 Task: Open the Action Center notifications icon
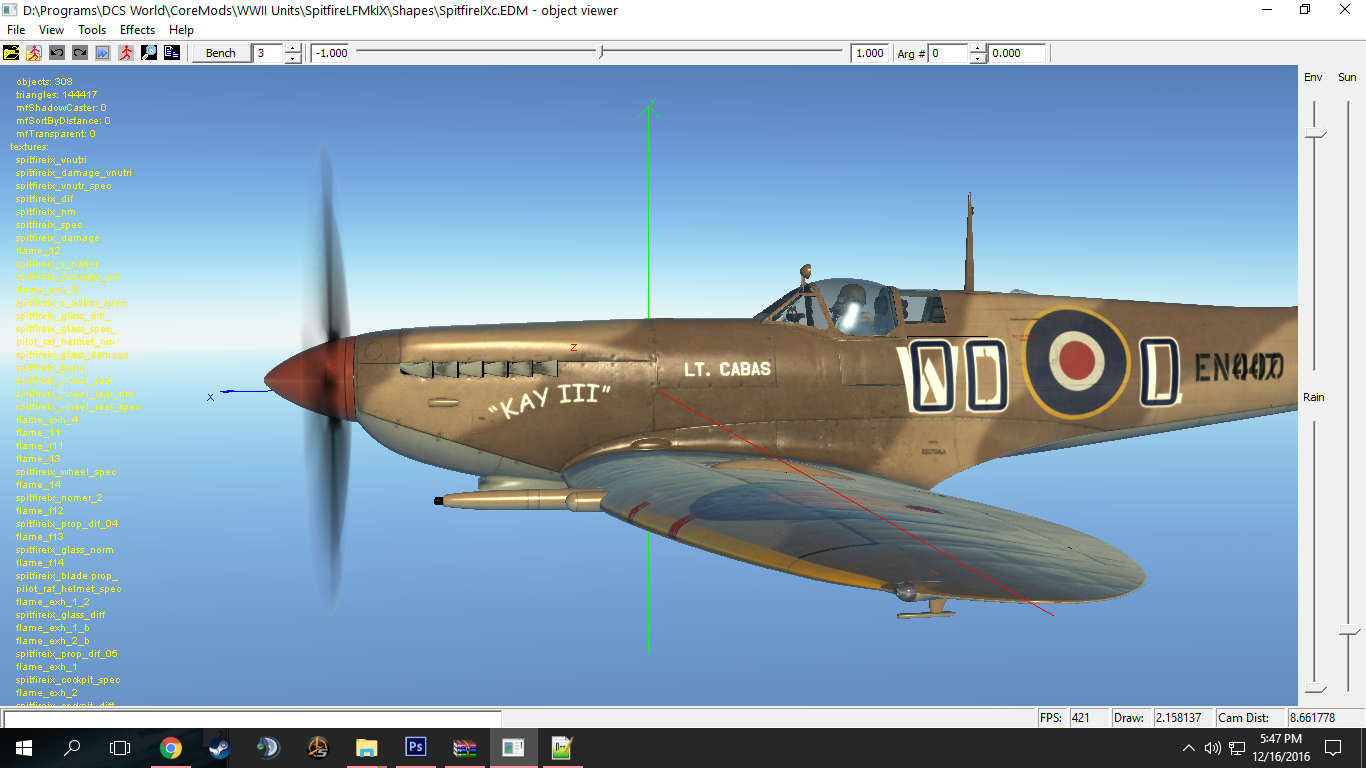(1333, 748)
